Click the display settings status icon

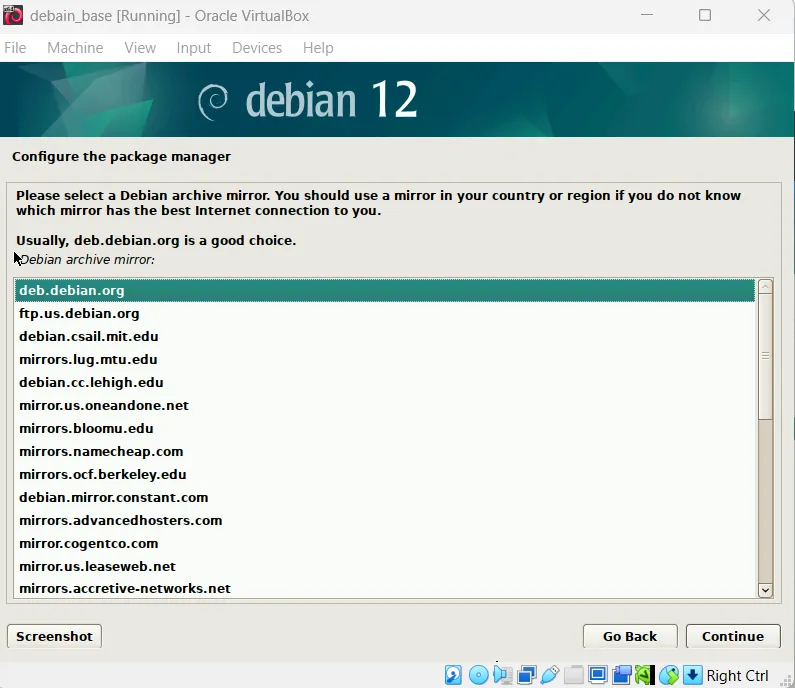pos(598,675)
